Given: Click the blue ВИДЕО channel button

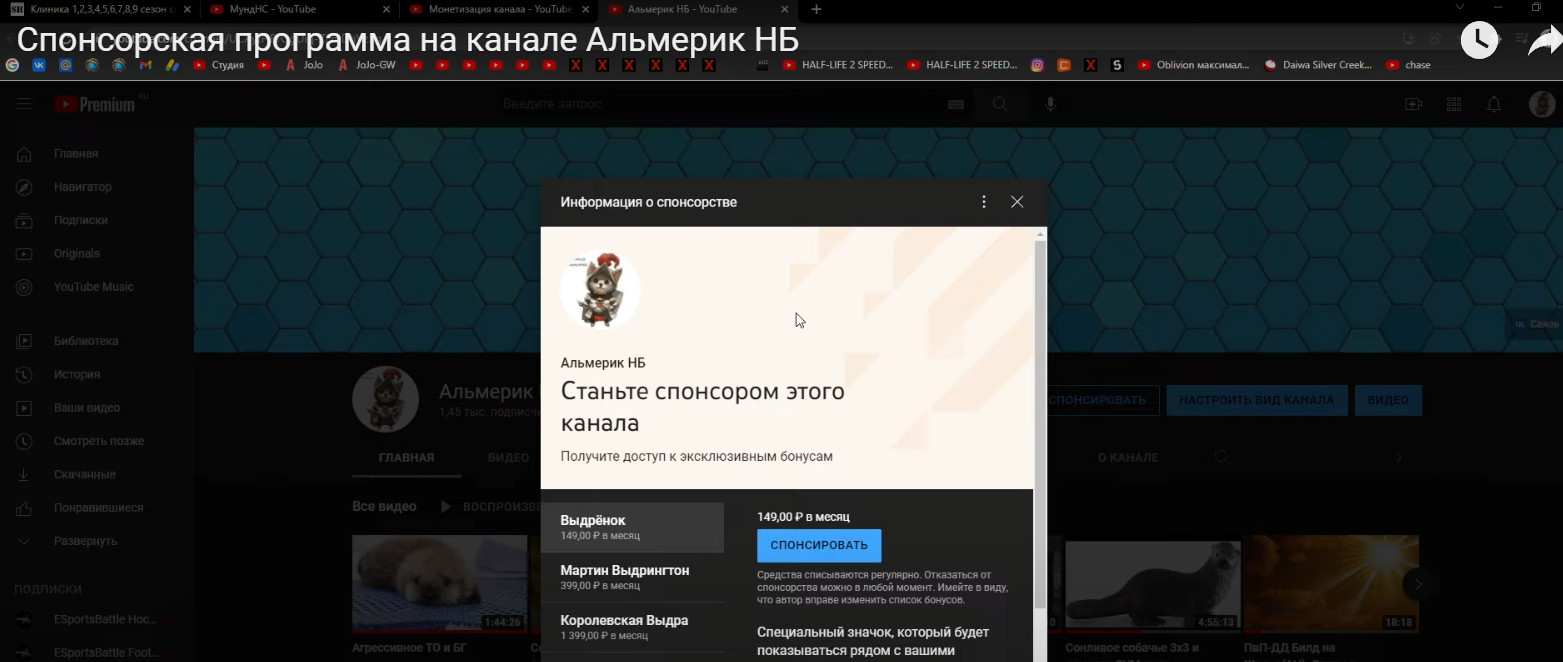Looking at the screenshot, I should [x=1388, y=400].
